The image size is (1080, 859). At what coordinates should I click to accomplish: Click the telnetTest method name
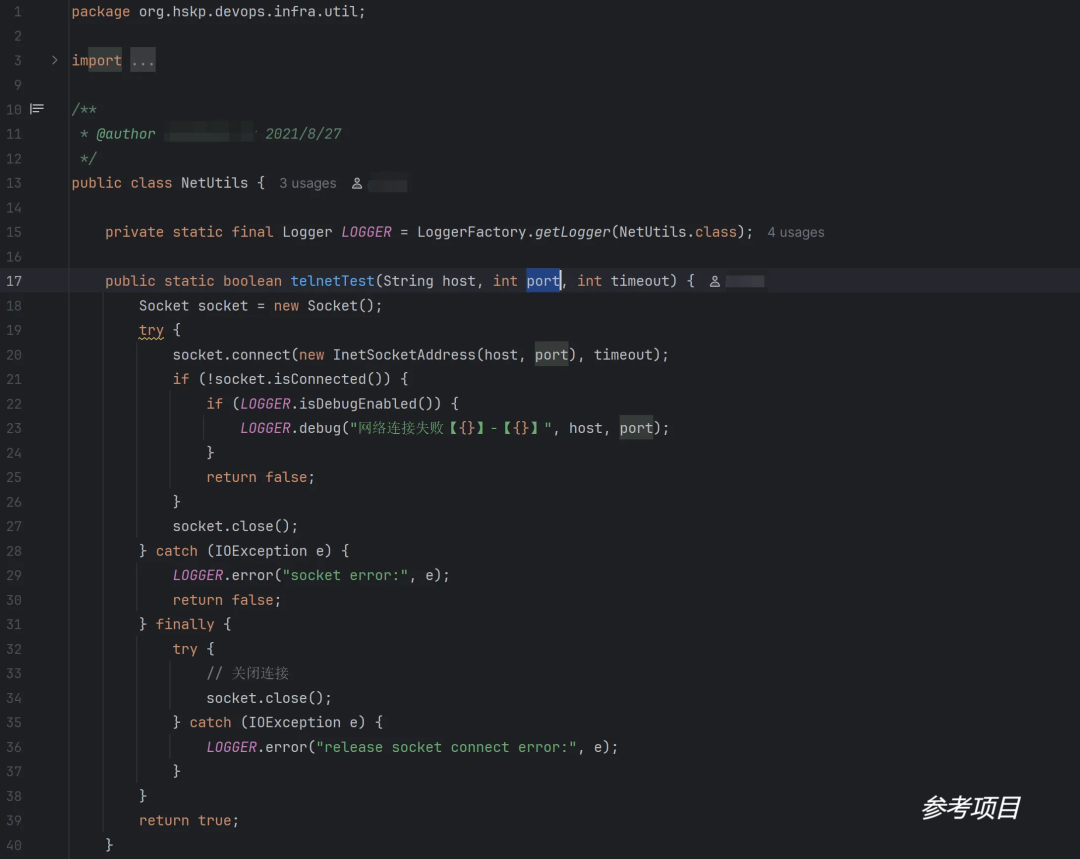332,281
